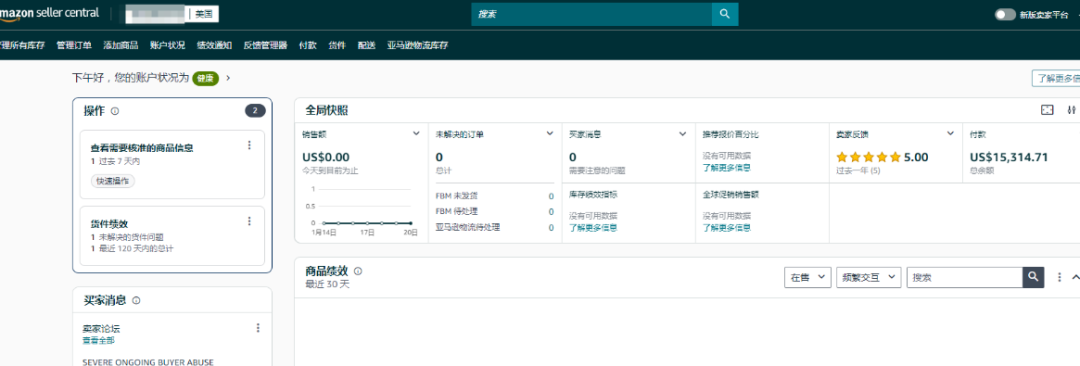Open settings sliders icon in 全局快照
This screenshot has width=1080, height=366.
point(1071,110)
